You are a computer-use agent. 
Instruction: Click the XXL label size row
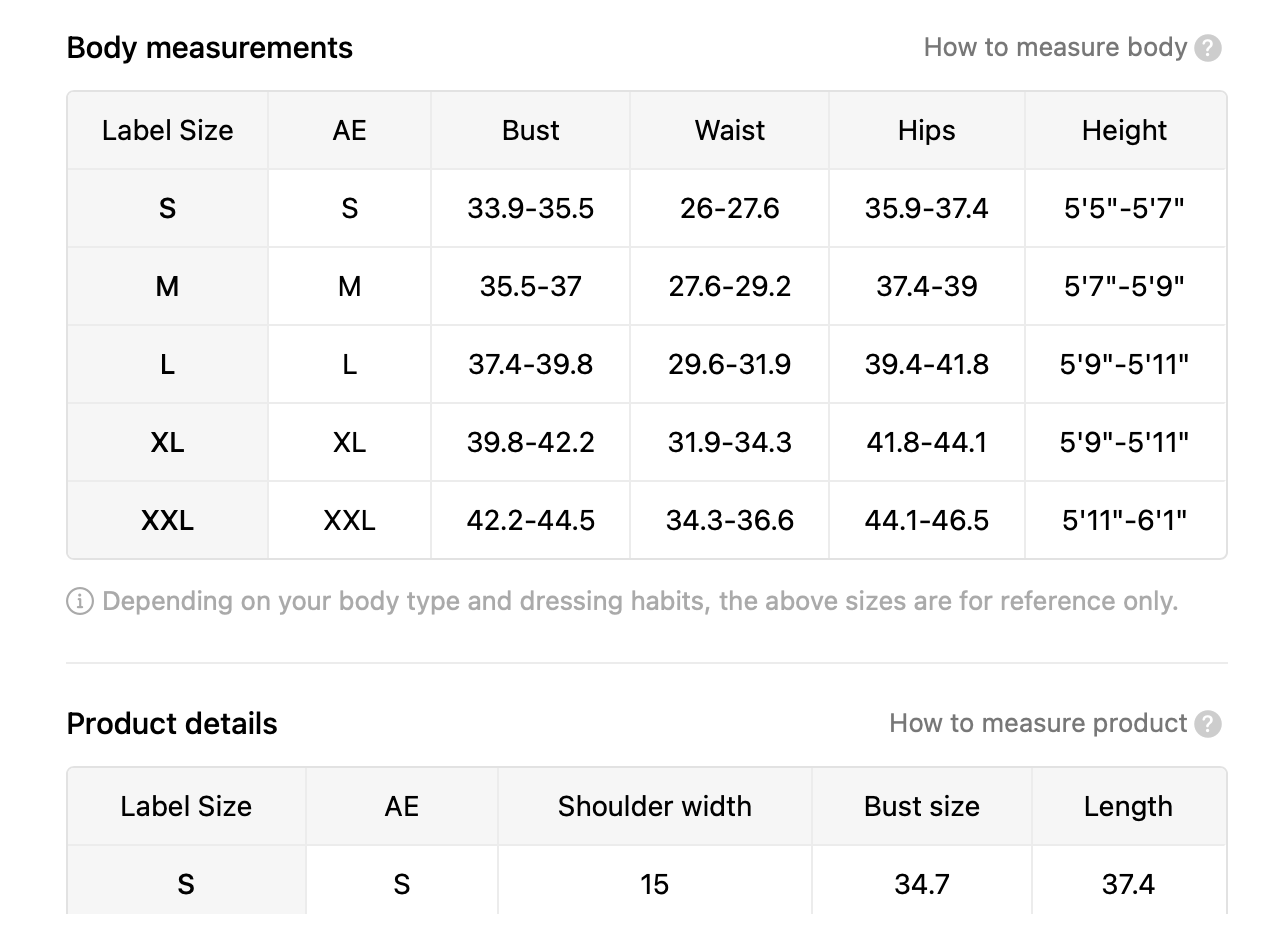(647, 520)
